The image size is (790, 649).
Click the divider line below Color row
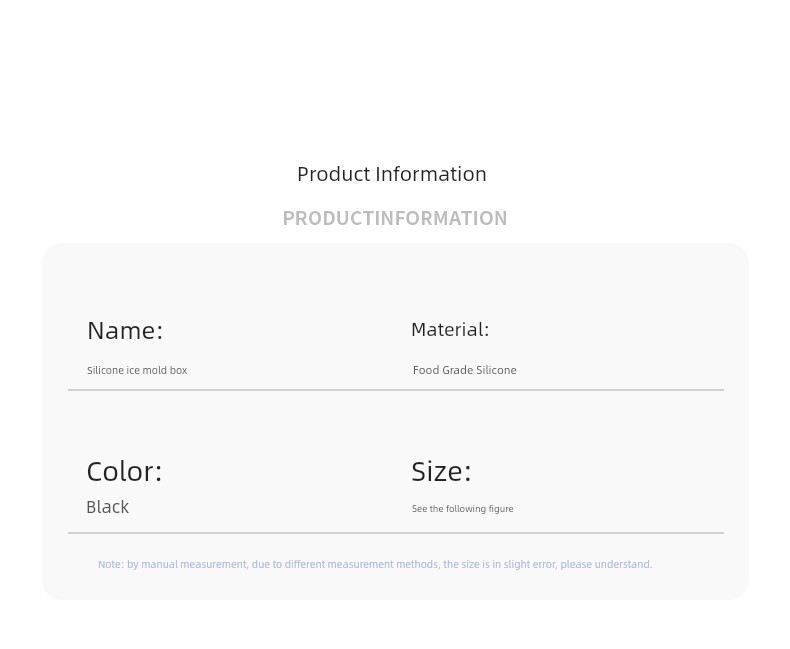tap(396, 533)
